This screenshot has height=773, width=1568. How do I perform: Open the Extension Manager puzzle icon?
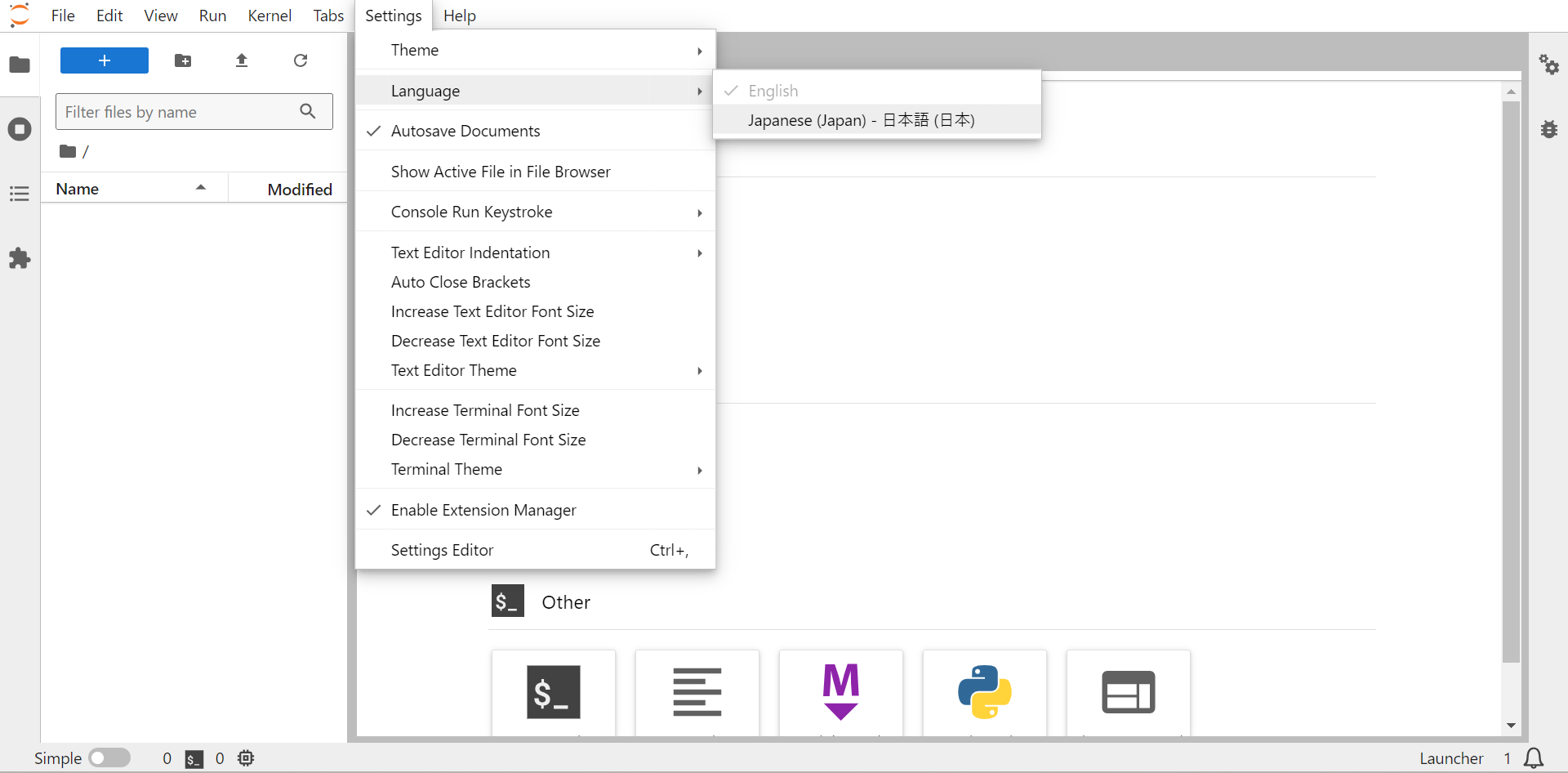pos(20,259)
